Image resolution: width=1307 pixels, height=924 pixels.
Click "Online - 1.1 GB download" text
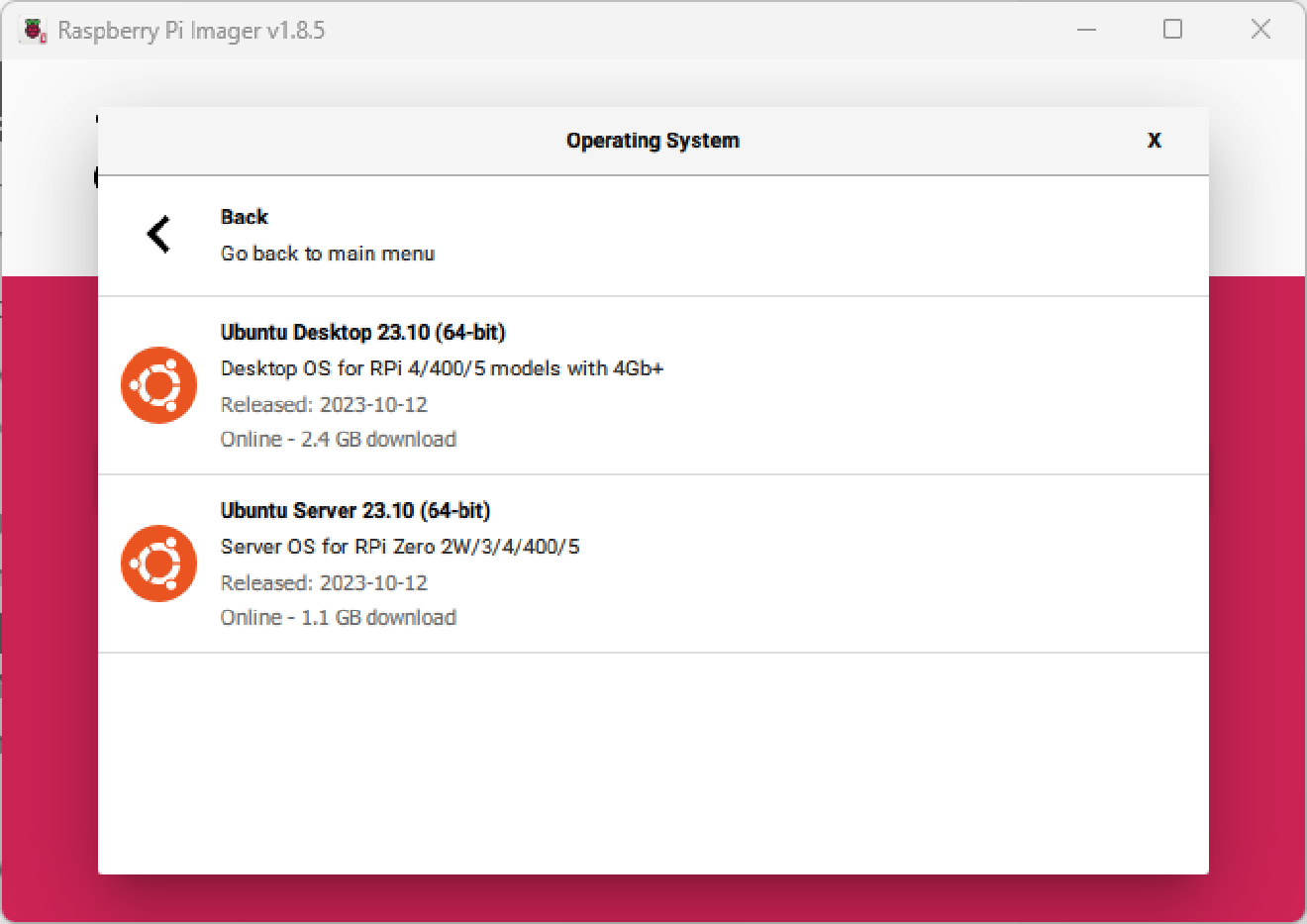point(339,617)
